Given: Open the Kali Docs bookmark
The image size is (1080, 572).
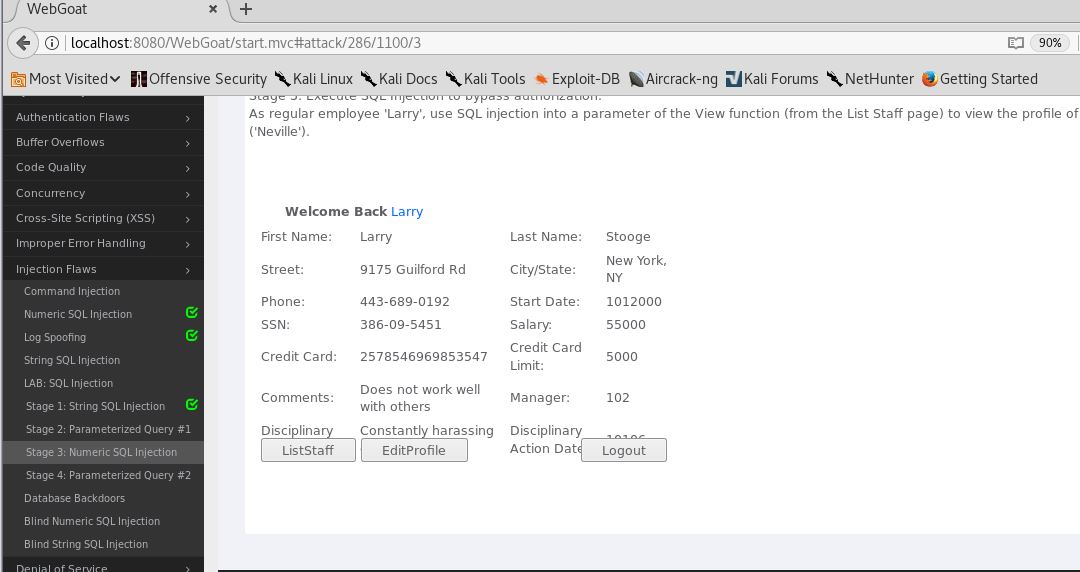Looking at the screenshot, I should 399,79.
